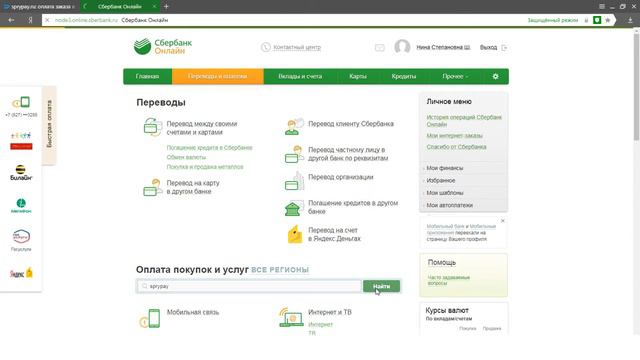
Task: Open История операций Сбербанк Онлайн link
Action: [x=464, y=121]
